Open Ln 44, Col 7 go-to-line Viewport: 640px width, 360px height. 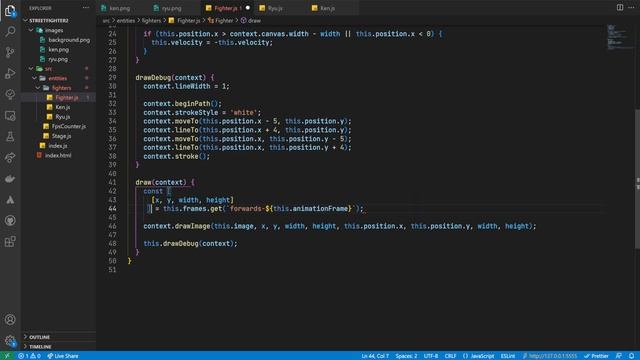(375, 356)
